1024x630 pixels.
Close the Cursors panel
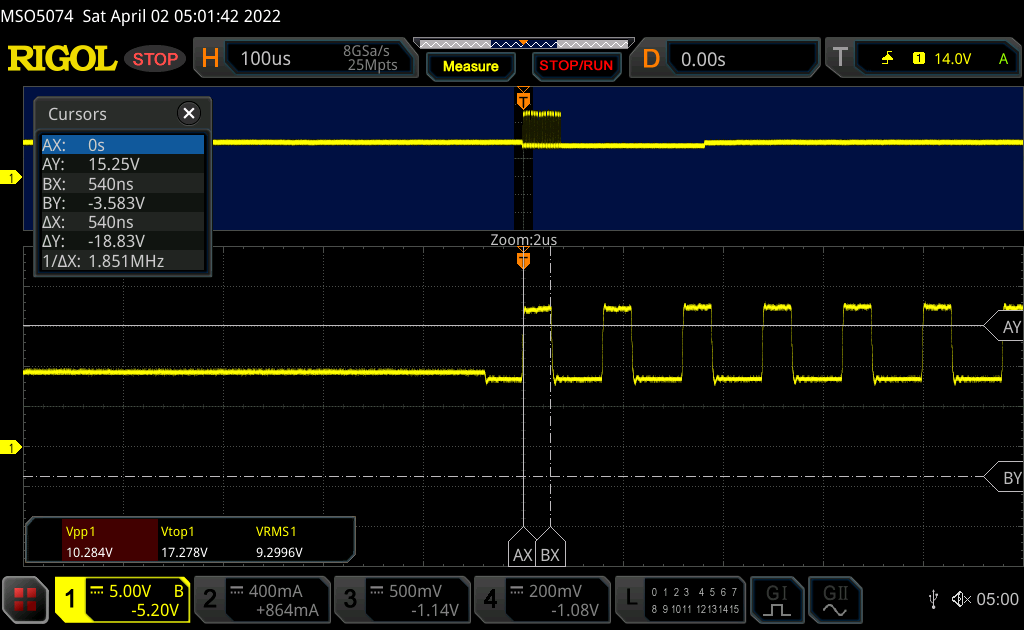[189, 114]
